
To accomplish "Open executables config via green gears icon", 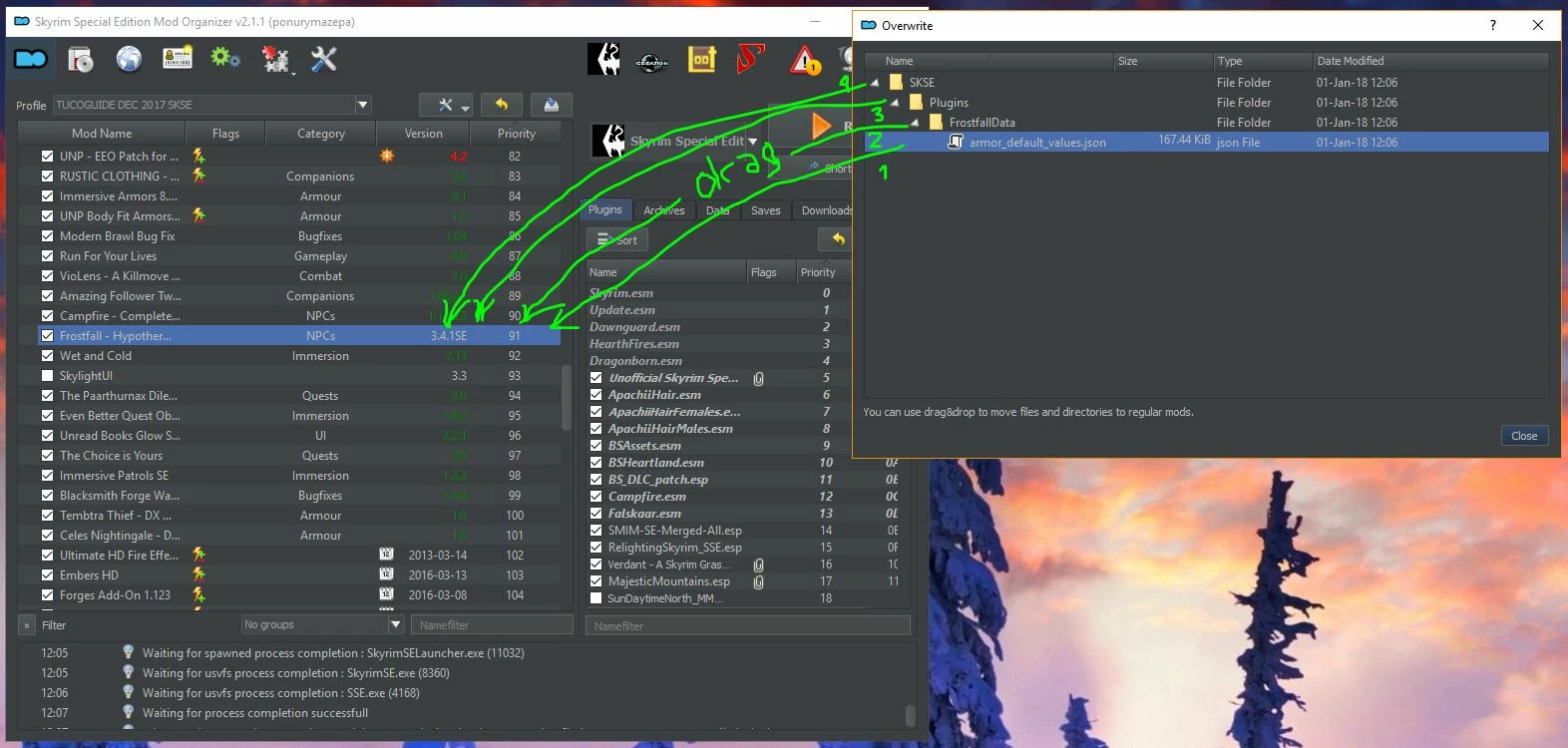I will pyautogui.click(x=225, y=59).
